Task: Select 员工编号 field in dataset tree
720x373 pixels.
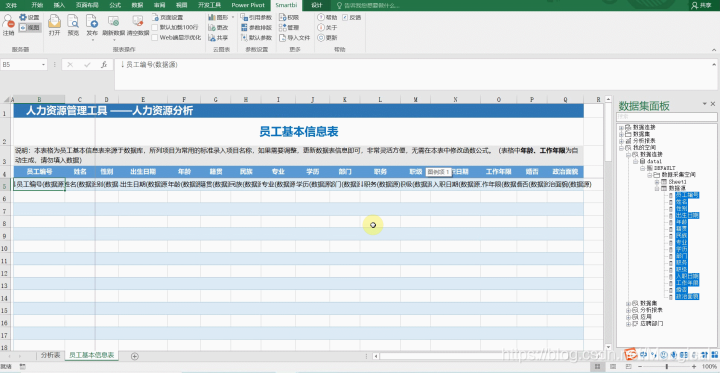Action: [687, 195]
